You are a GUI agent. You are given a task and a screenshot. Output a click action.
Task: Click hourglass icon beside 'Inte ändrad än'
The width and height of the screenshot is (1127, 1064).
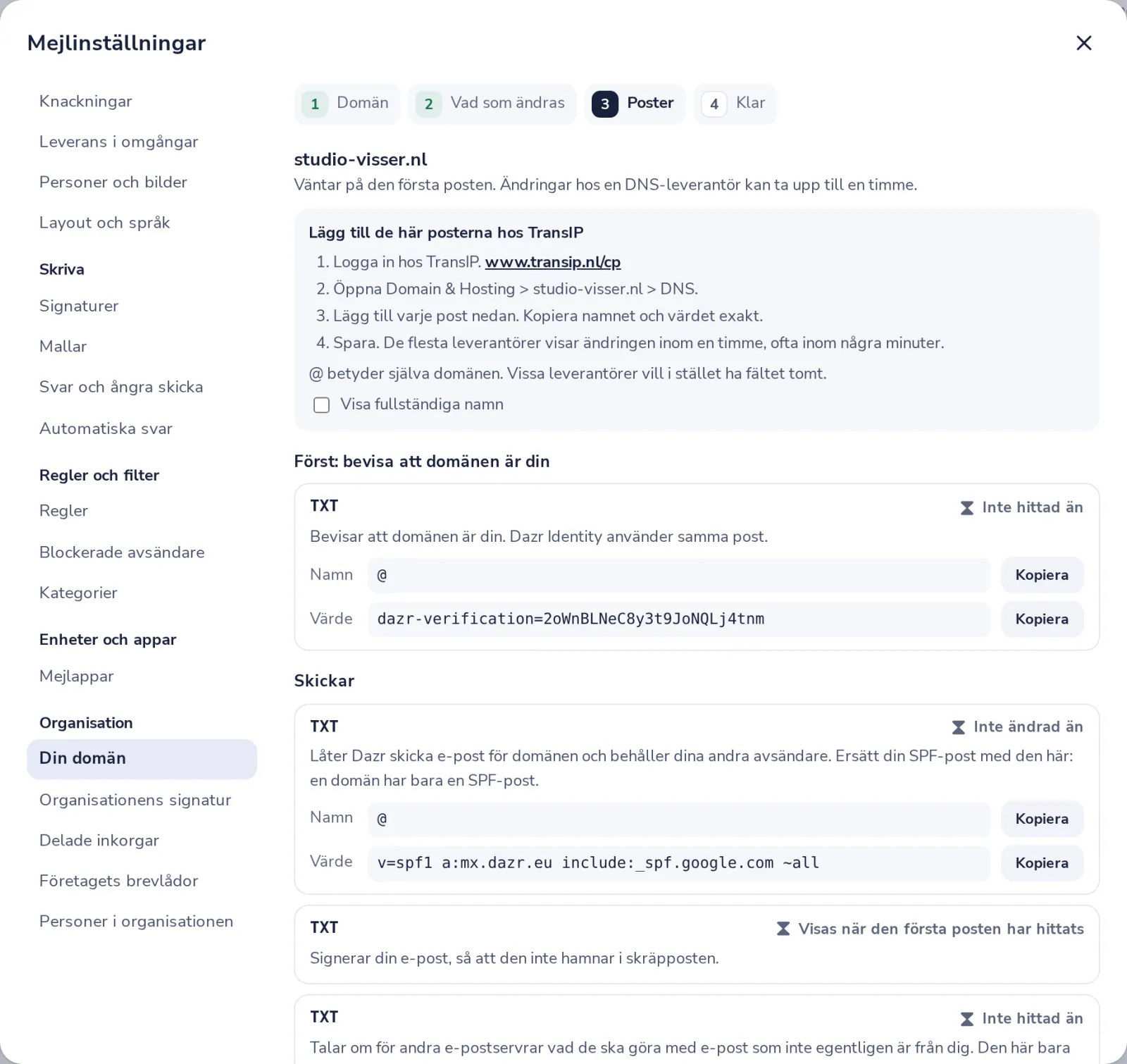pyautogui.click(x=958, y=727)
